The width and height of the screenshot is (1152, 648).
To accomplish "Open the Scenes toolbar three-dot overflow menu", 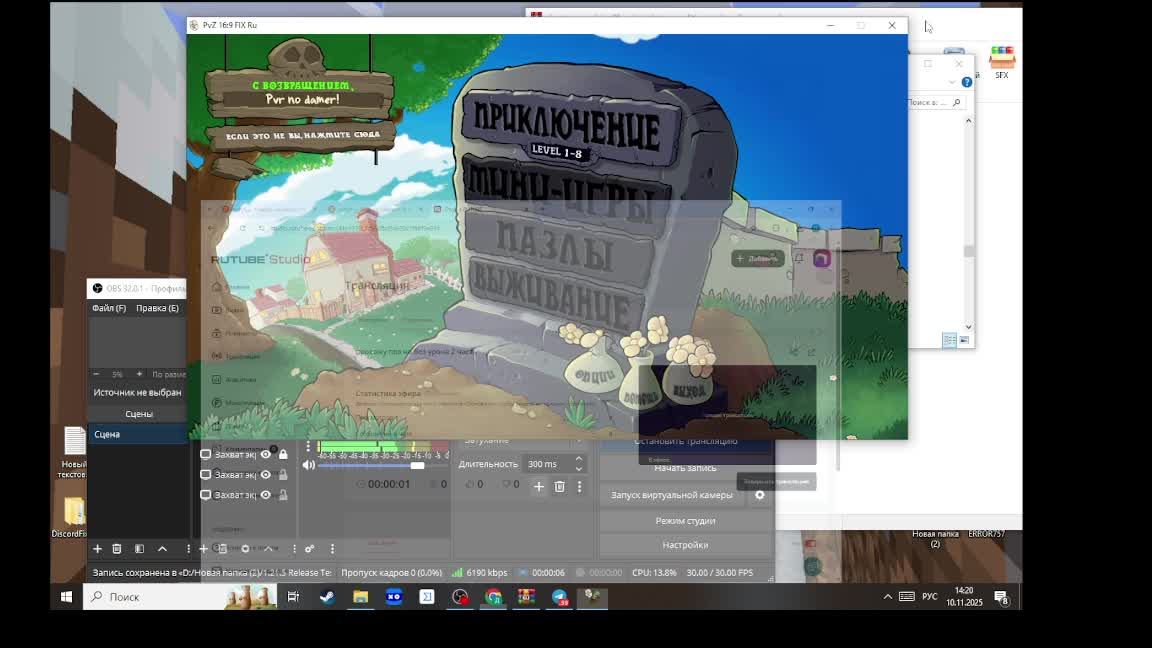I will 188,549.
